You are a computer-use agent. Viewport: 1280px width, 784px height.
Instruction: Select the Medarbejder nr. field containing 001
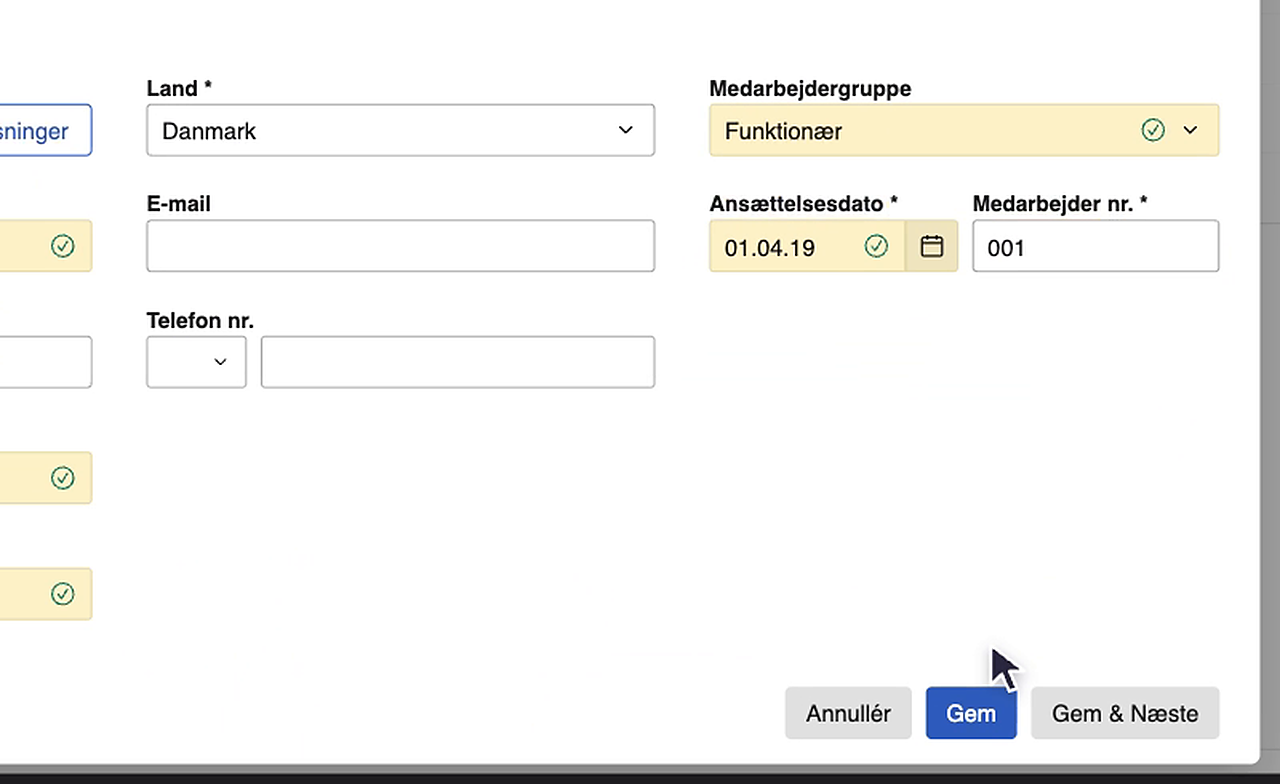[1095, 246]
